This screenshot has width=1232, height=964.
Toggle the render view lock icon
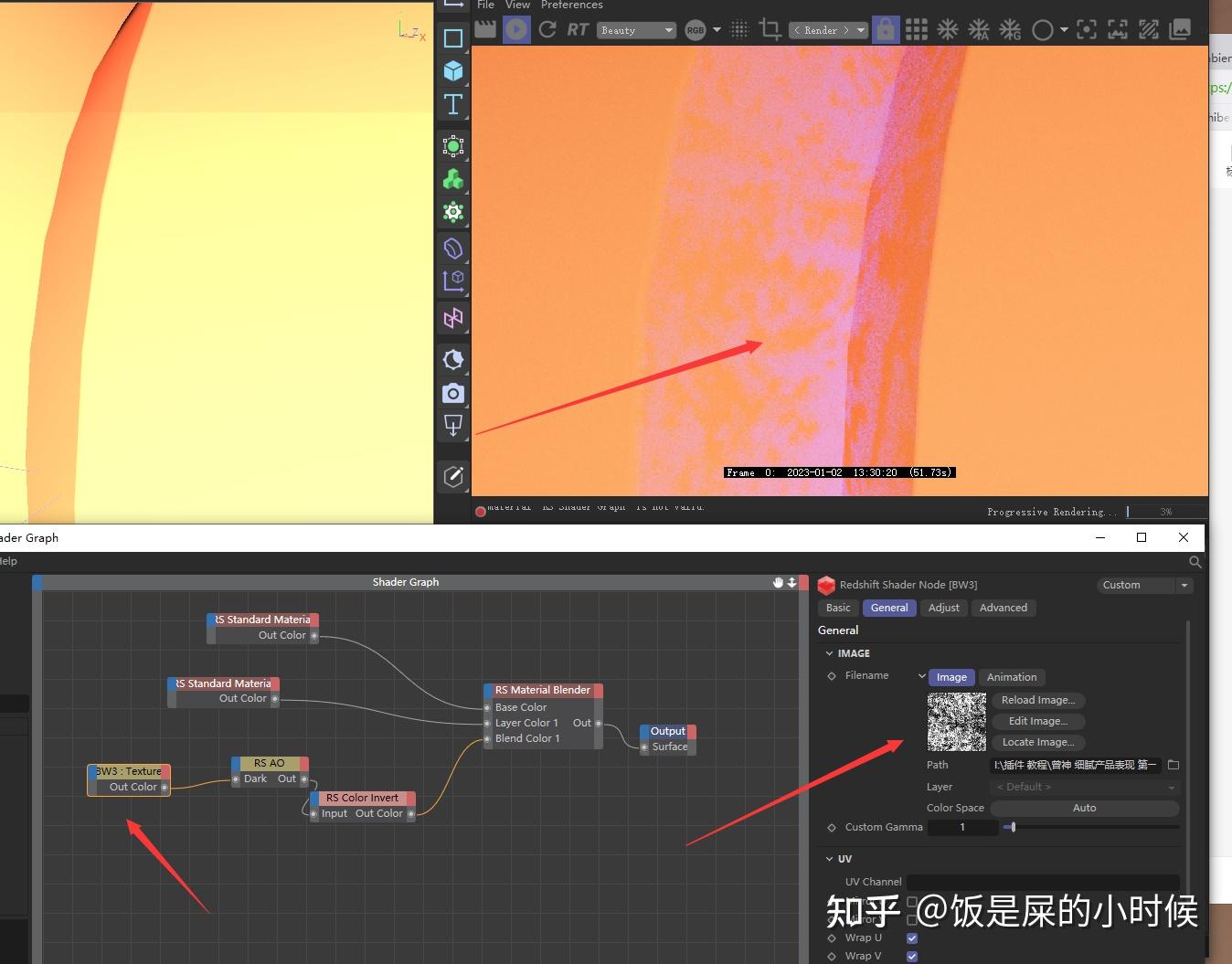(886, 29)
